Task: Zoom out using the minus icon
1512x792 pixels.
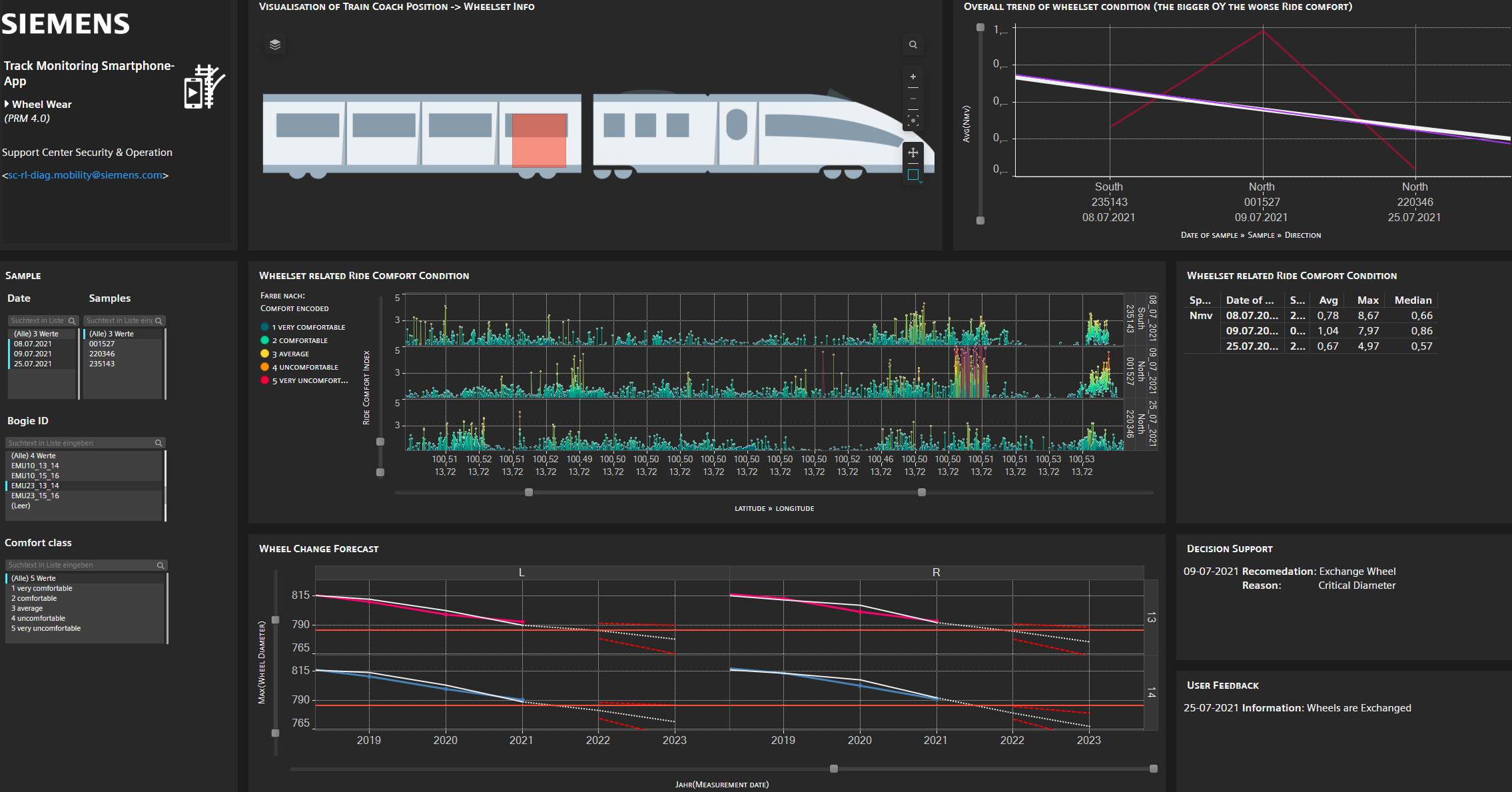Action: click(x=913, y=99)
